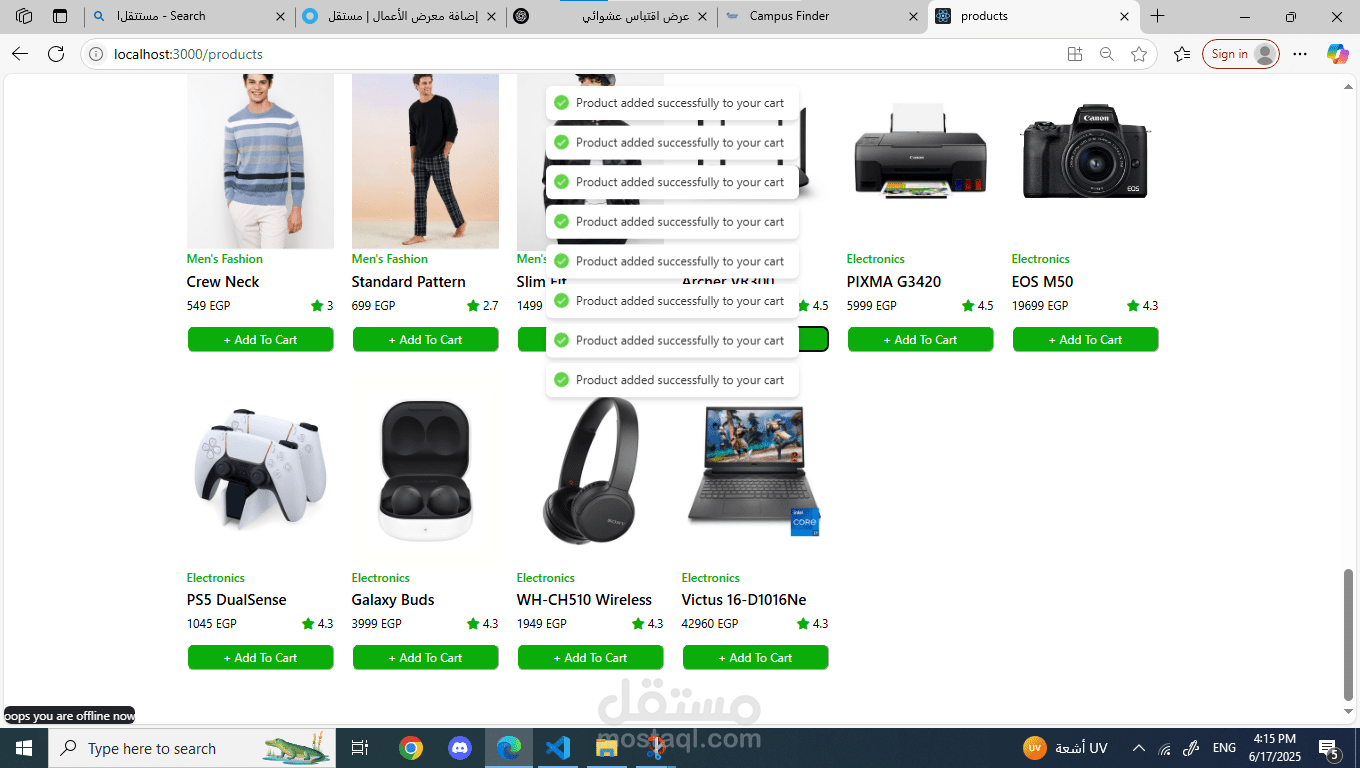Click the page vertical scrollbar thumb

point(1347,635)
